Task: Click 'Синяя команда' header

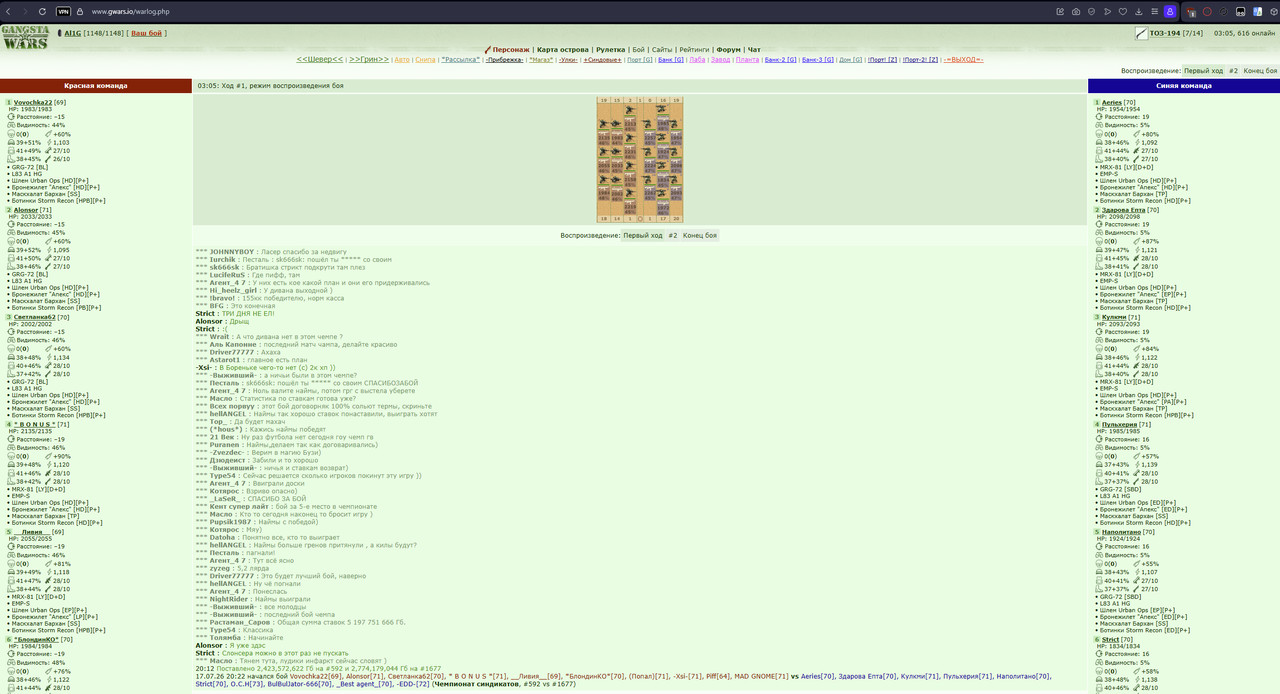Action: pyautogui.click(x=1183, y=86)
